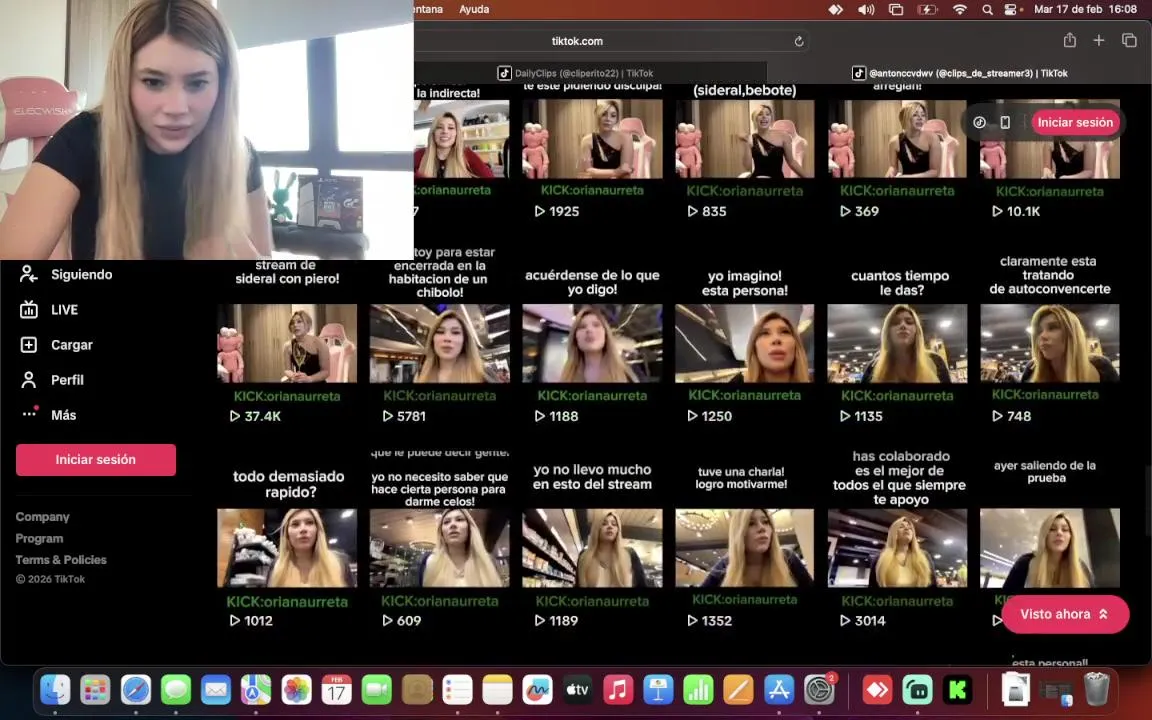Open 'cuantos tiempo le das?' video
This screenshot has width=1152, height=720.
(x=897, y=343)
